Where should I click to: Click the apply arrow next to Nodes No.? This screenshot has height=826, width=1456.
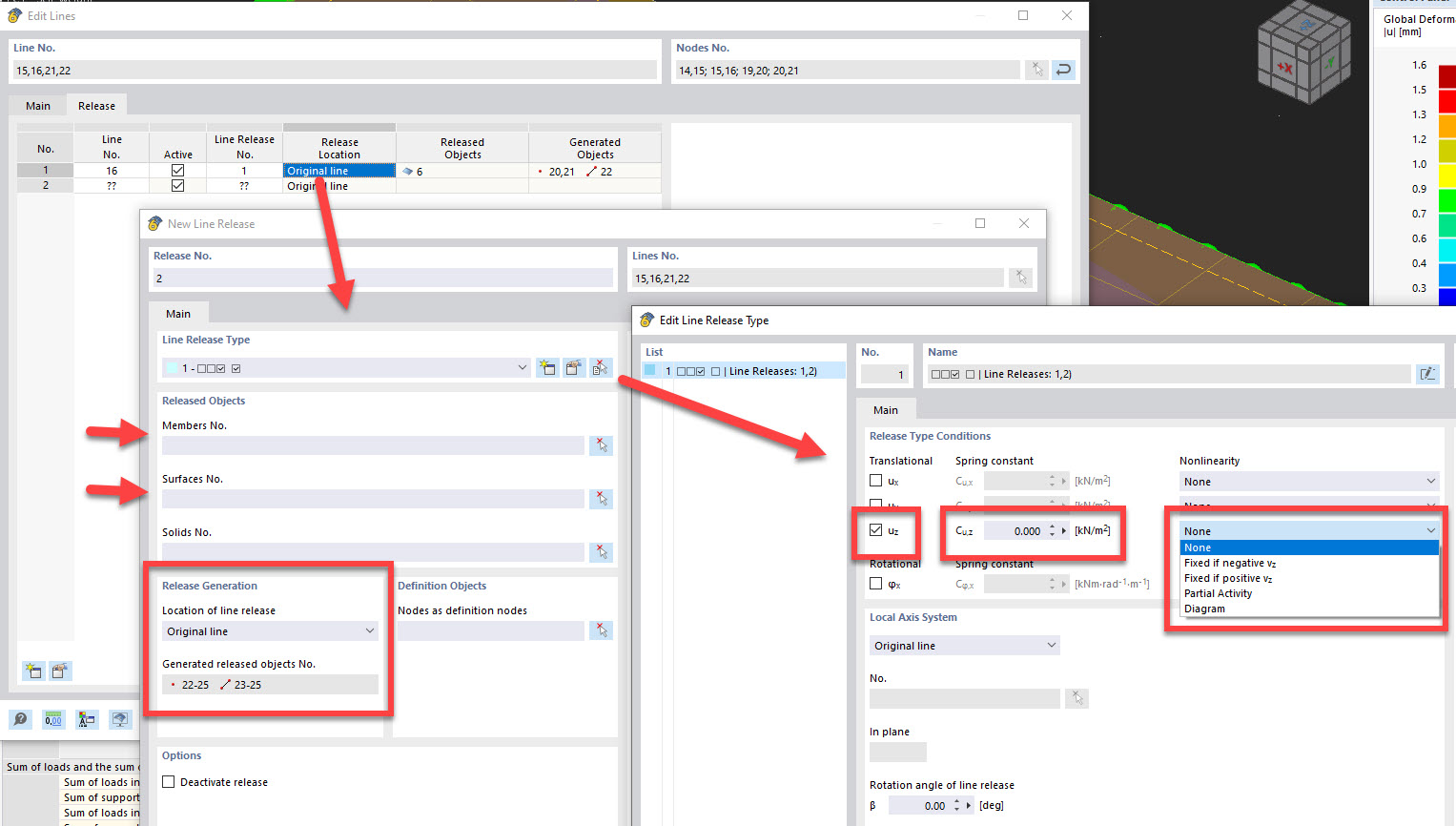1063,69
